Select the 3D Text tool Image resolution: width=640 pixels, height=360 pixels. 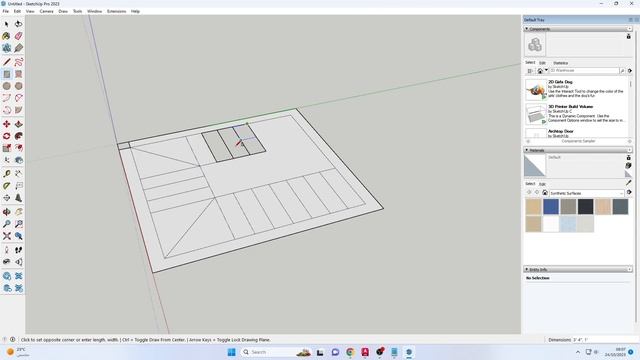(18, 198)
